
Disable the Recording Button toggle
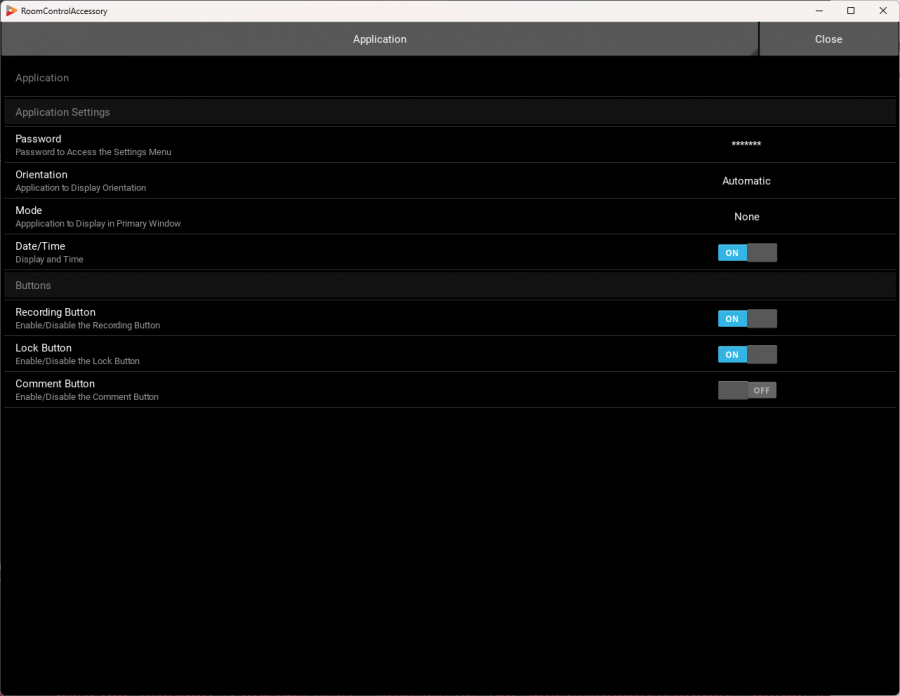pyautogui.click(x=747, y=319)
